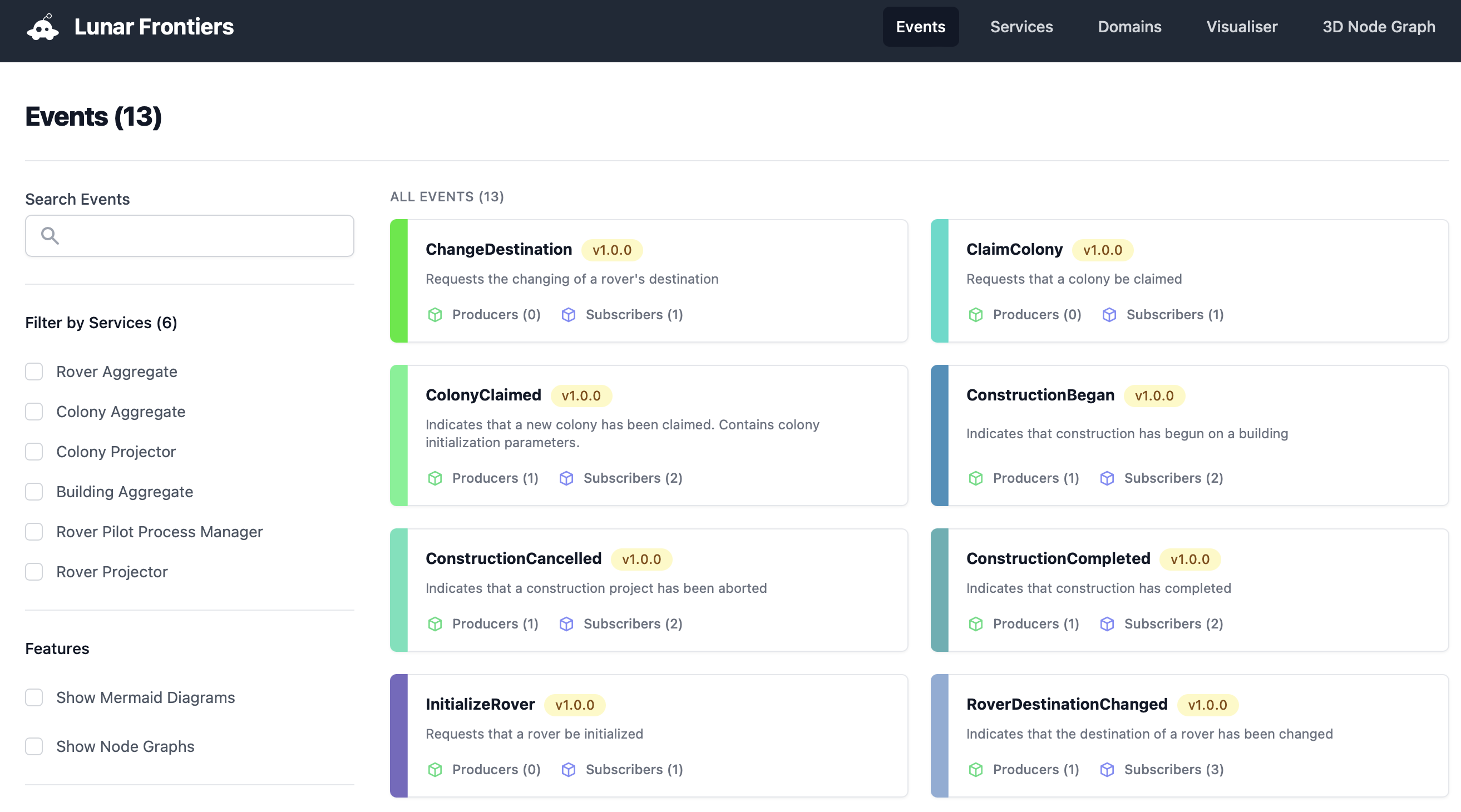Click RoverDestinationChanged Producers cube icon
The image size is (1461, 812).
coord(975,770)
